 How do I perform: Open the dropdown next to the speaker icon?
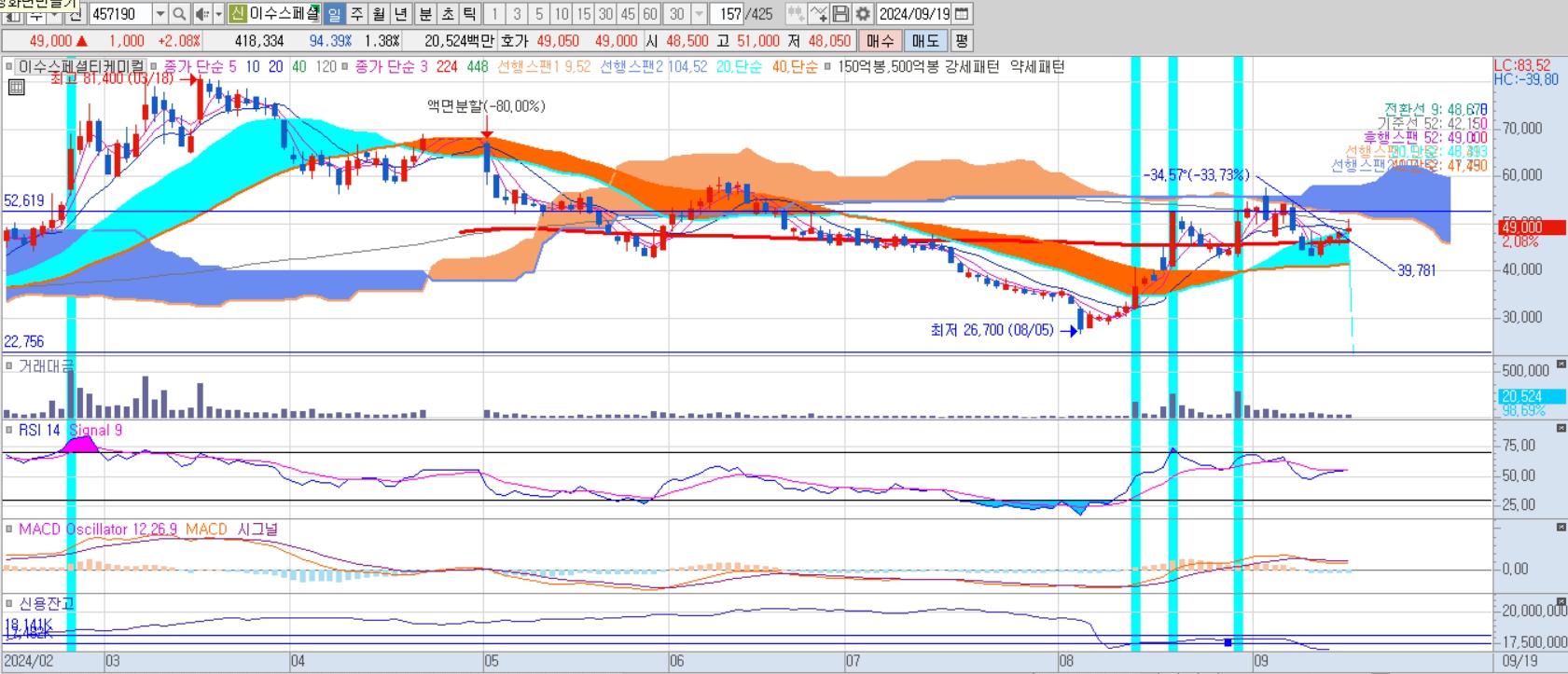pyautogui.click(x=218, y=14)
